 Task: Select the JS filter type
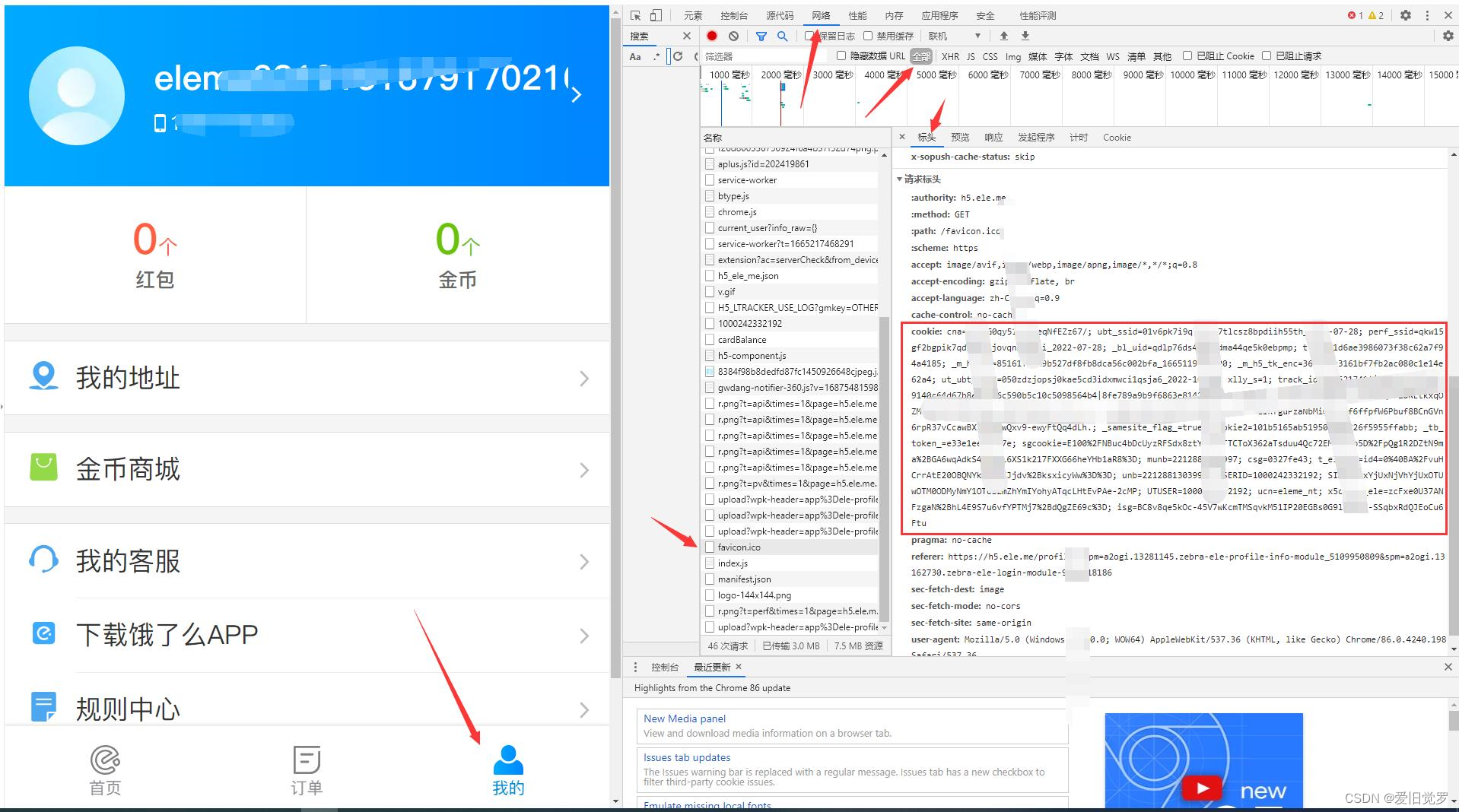click(x=971, y=56)
